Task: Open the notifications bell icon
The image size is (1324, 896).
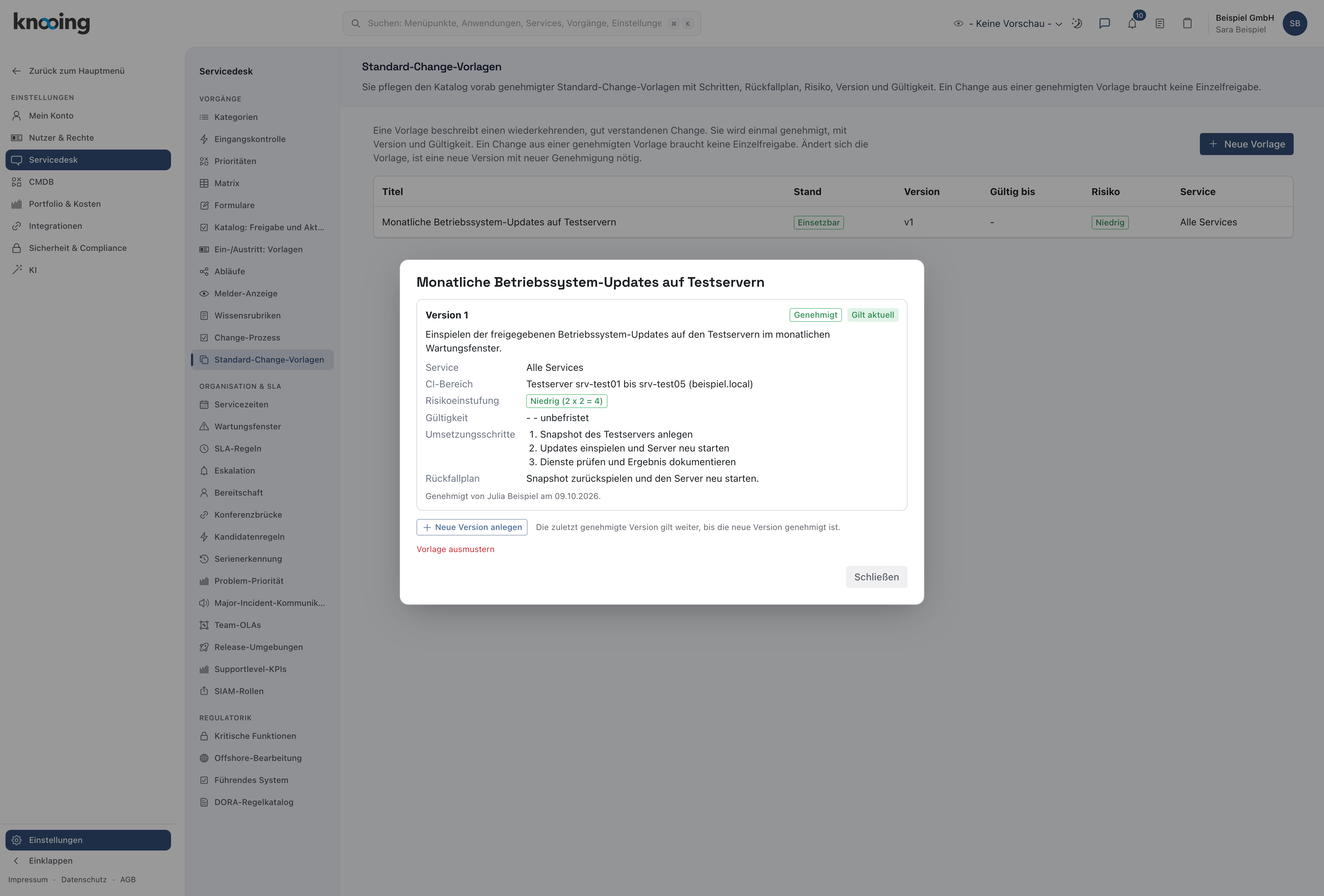Action: (1132, 23)
